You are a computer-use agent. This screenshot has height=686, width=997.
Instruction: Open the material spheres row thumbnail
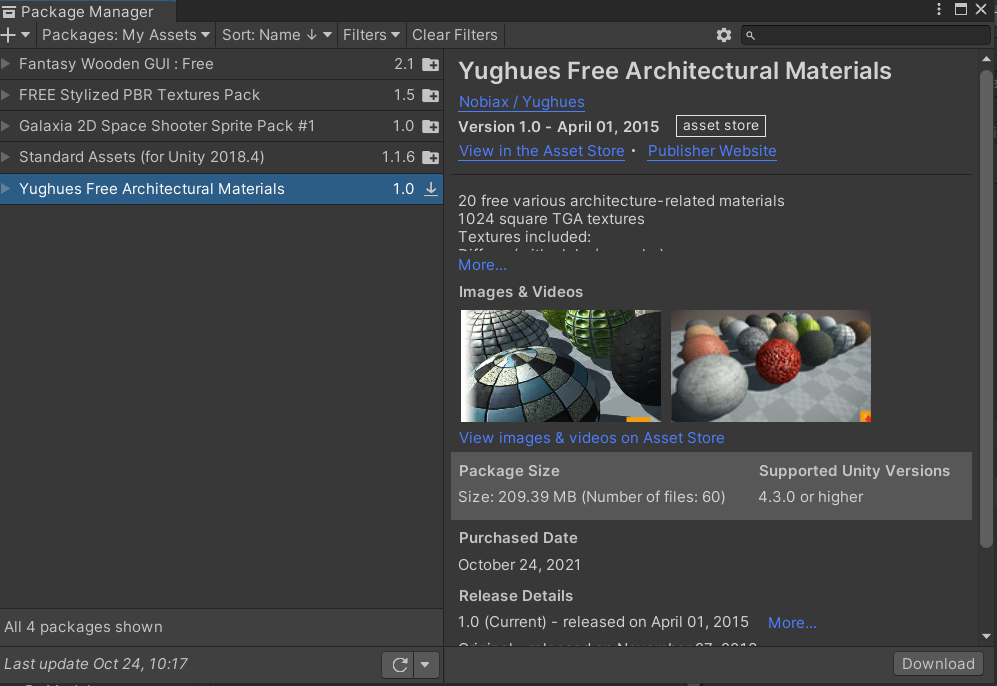(771, 366)
